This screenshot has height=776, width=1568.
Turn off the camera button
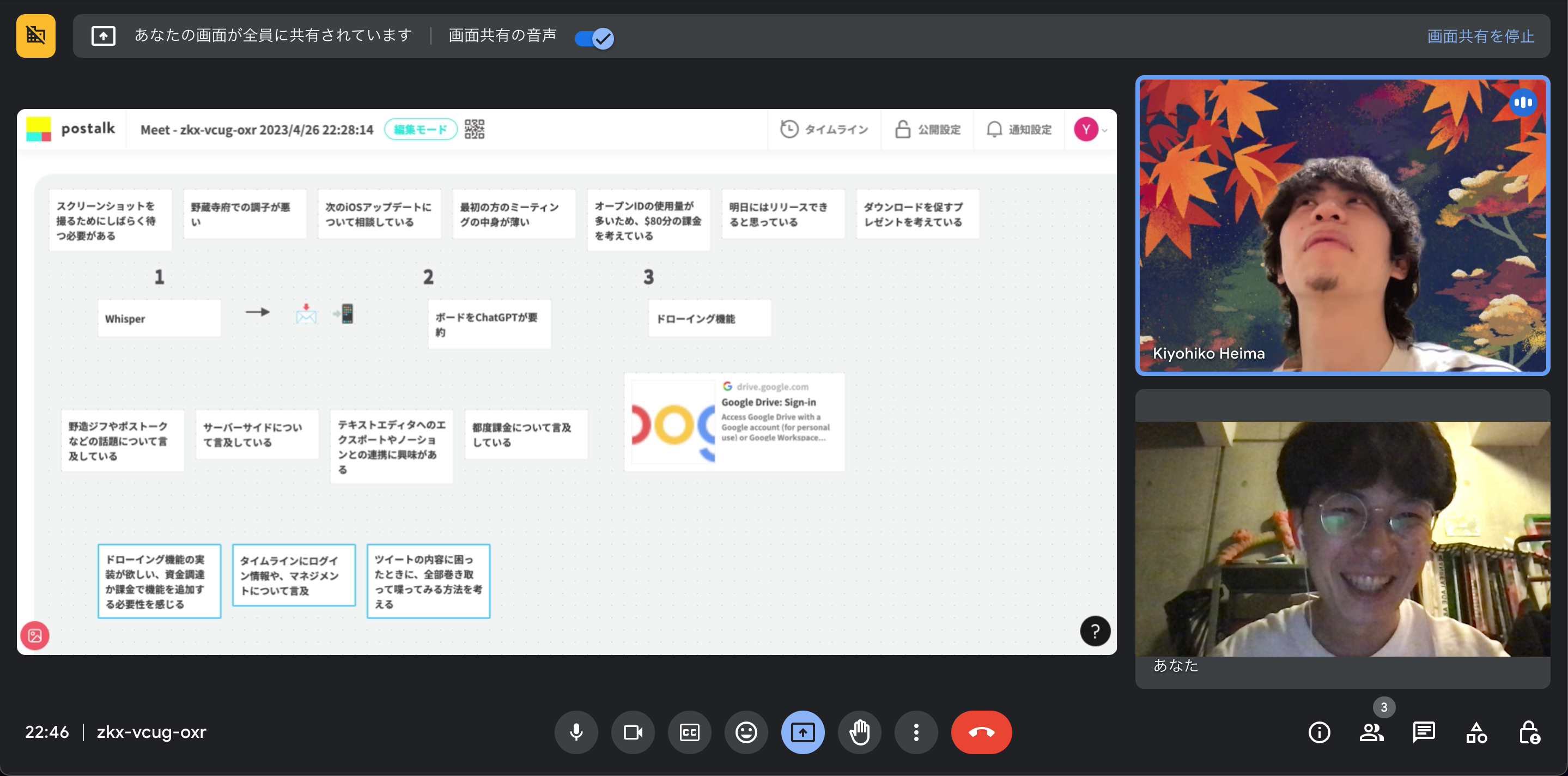(633, 732)
